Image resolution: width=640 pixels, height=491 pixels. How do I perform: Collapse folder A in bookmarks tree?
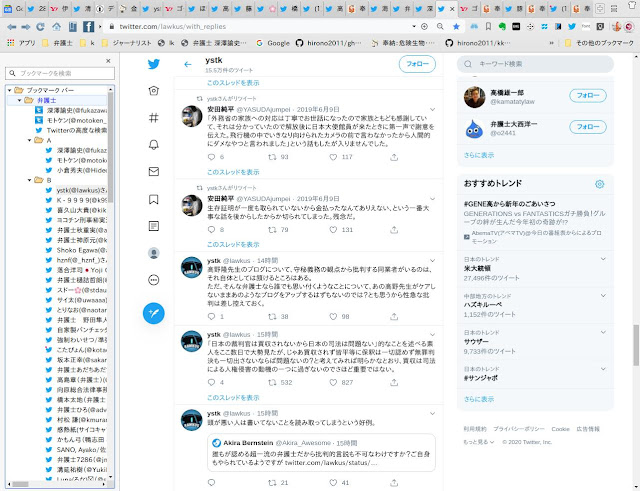(29, 140)
